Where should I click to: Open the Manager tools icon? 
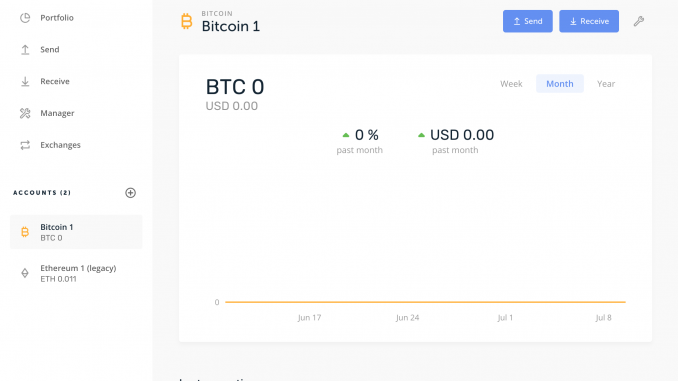[x=25, y=113]
